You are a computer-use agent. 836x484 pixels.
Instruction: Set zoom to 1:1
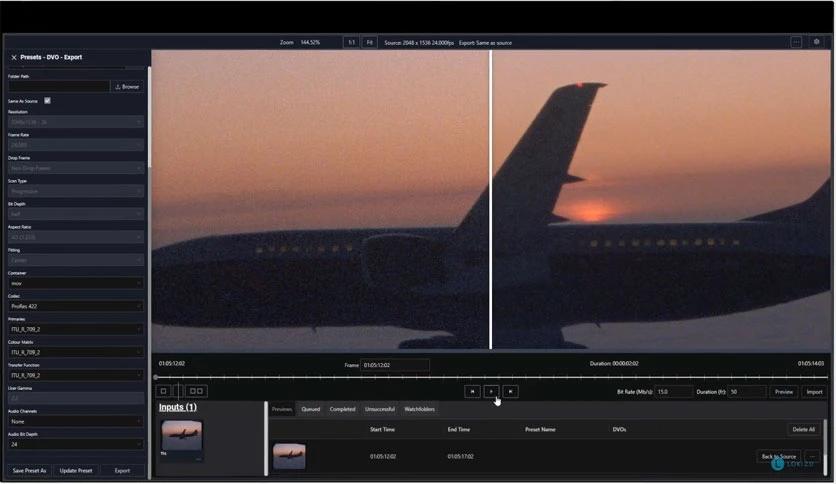(350, 42)
